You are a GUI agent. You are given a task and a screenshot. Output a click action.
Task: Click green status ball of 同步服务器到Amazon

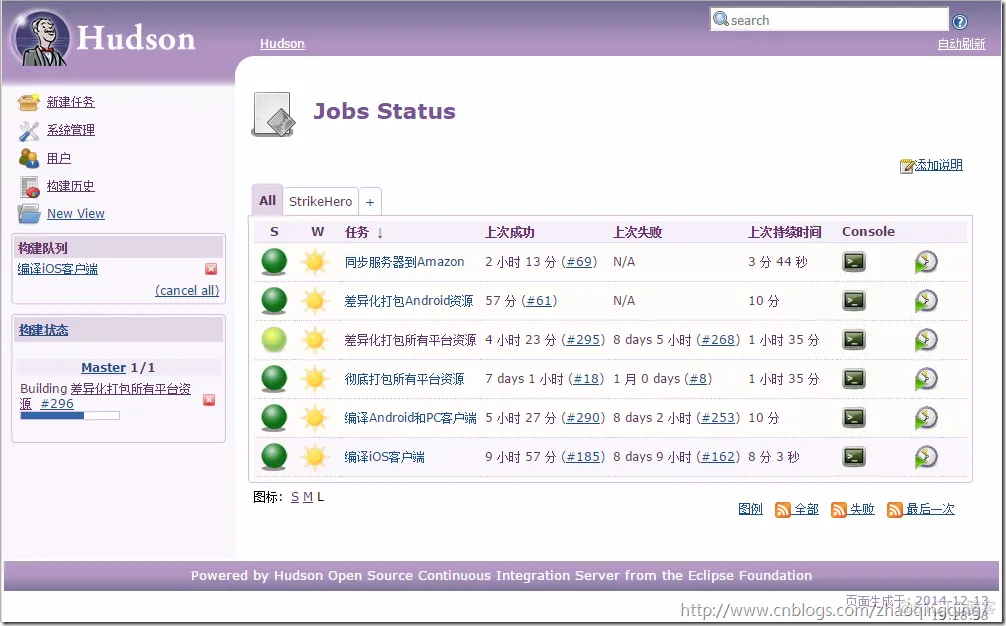coord(274,262)
